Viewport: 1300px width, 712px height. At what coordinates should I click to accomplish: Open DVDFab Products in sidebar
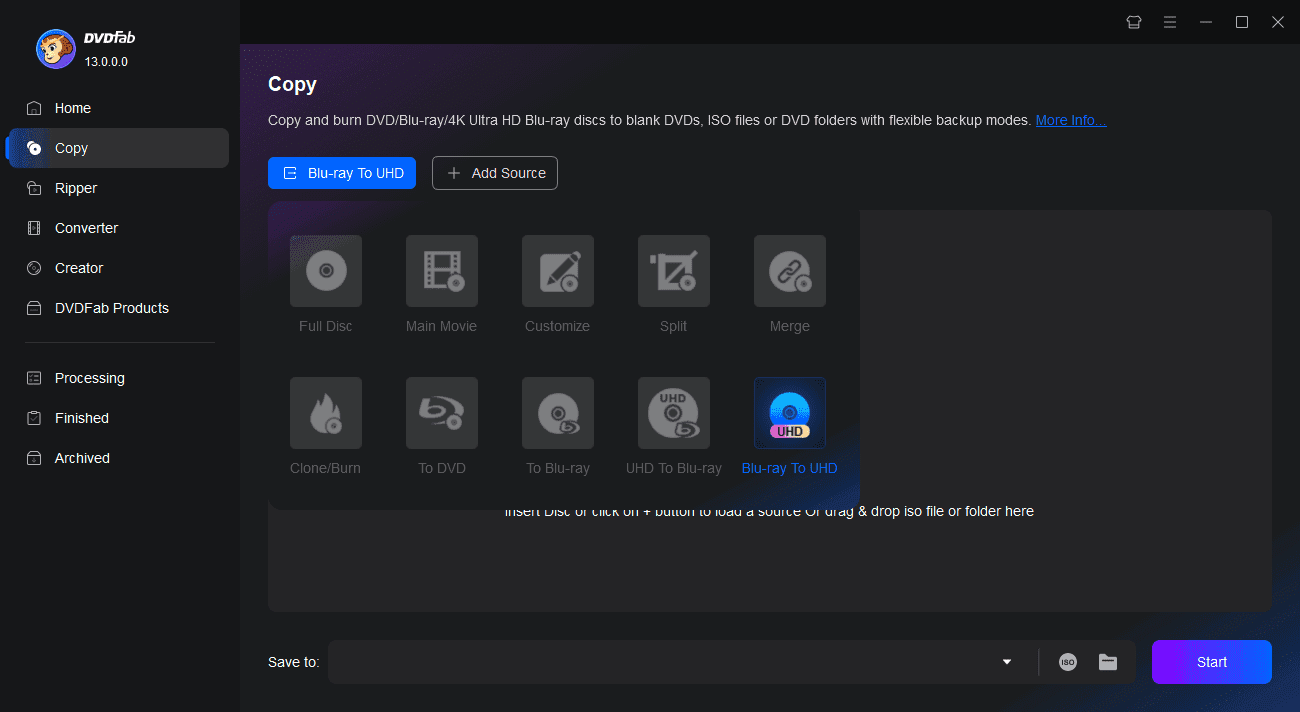click(x=118, y=308)
